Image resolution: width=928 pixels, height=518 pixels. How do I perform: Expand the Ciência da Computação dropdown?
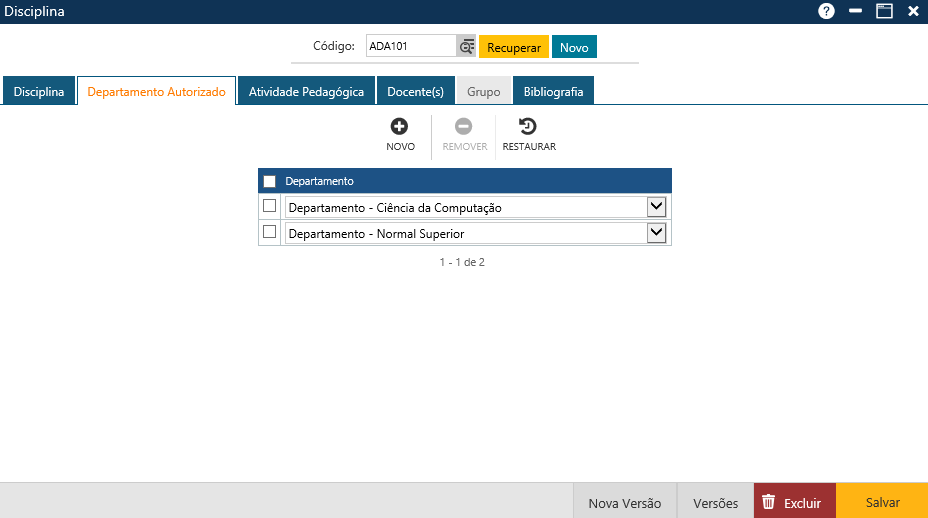tap(656, 207)
